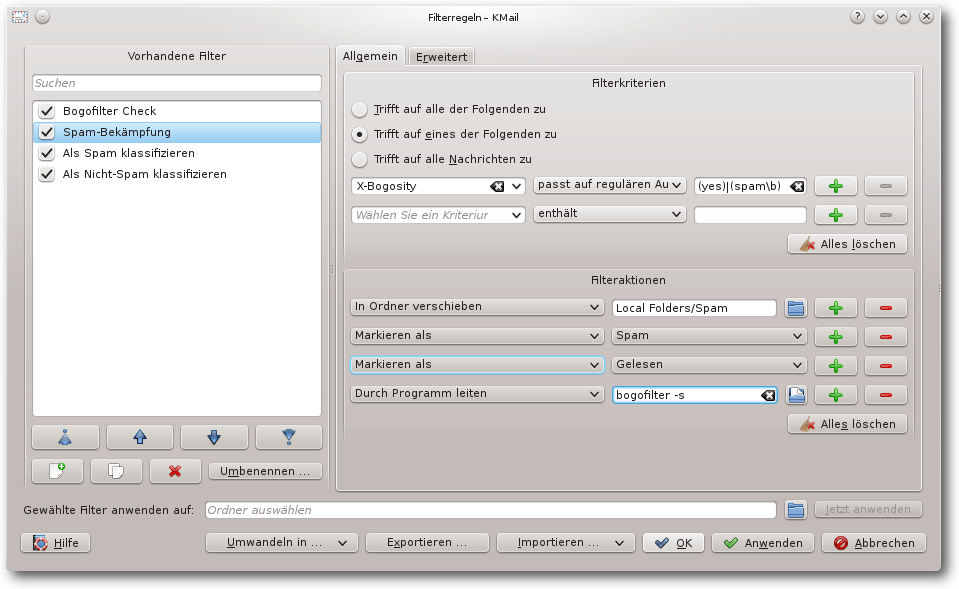Open the passt auf regulären Ausdruck dropdown
The height and width of the screenshot is (589, 959).
click(x=609, y=185)
